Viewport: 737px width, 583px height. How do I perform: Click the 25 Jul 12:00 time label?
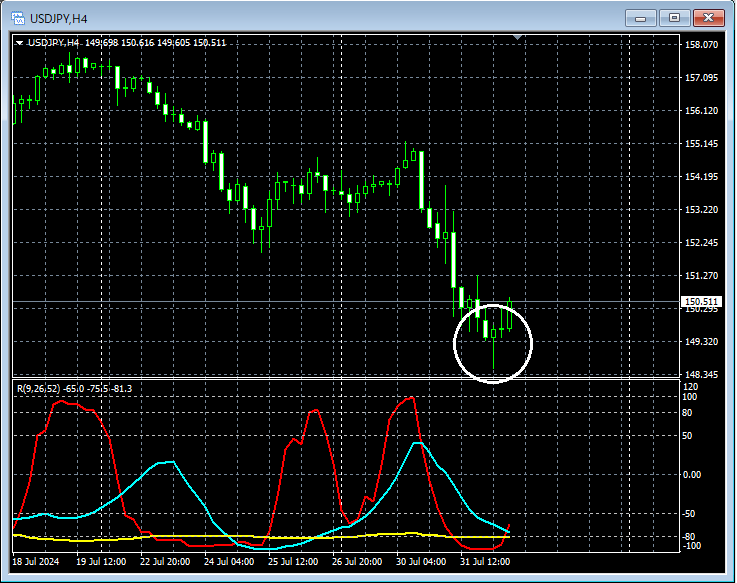293,562
